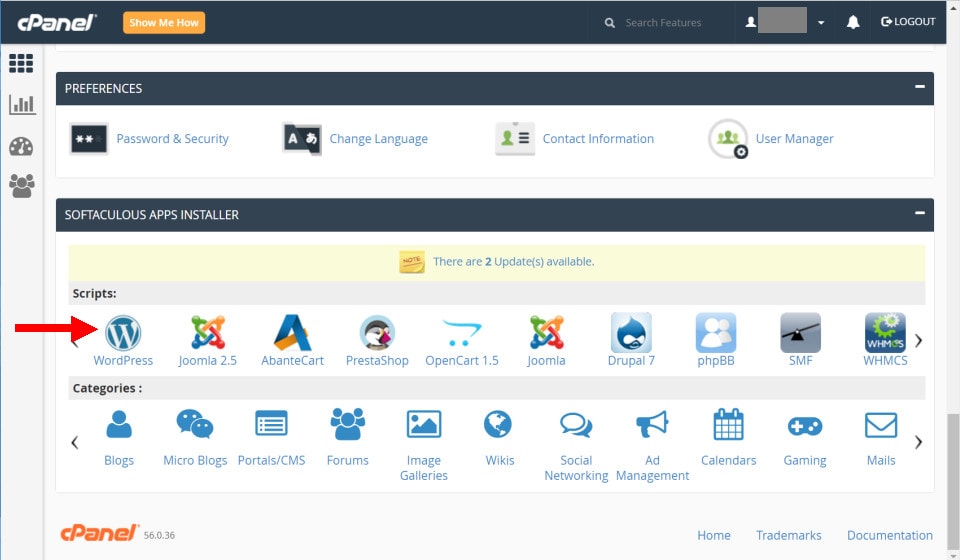Open the footer Documentation link
This screenshot has height=560, width=960.
[890, 536]
